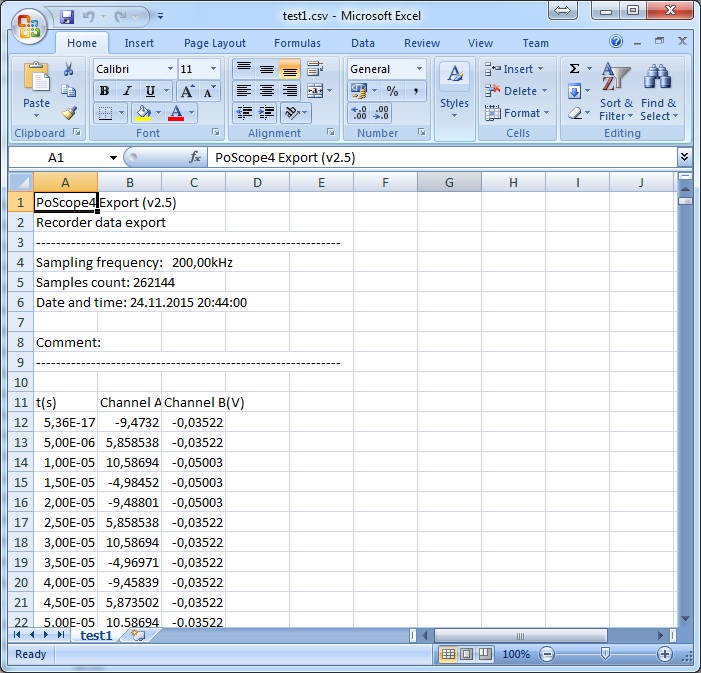Toggle bottom align for the cell text
This screenshot has height=673, width=701.
click(x=290, y=69)
